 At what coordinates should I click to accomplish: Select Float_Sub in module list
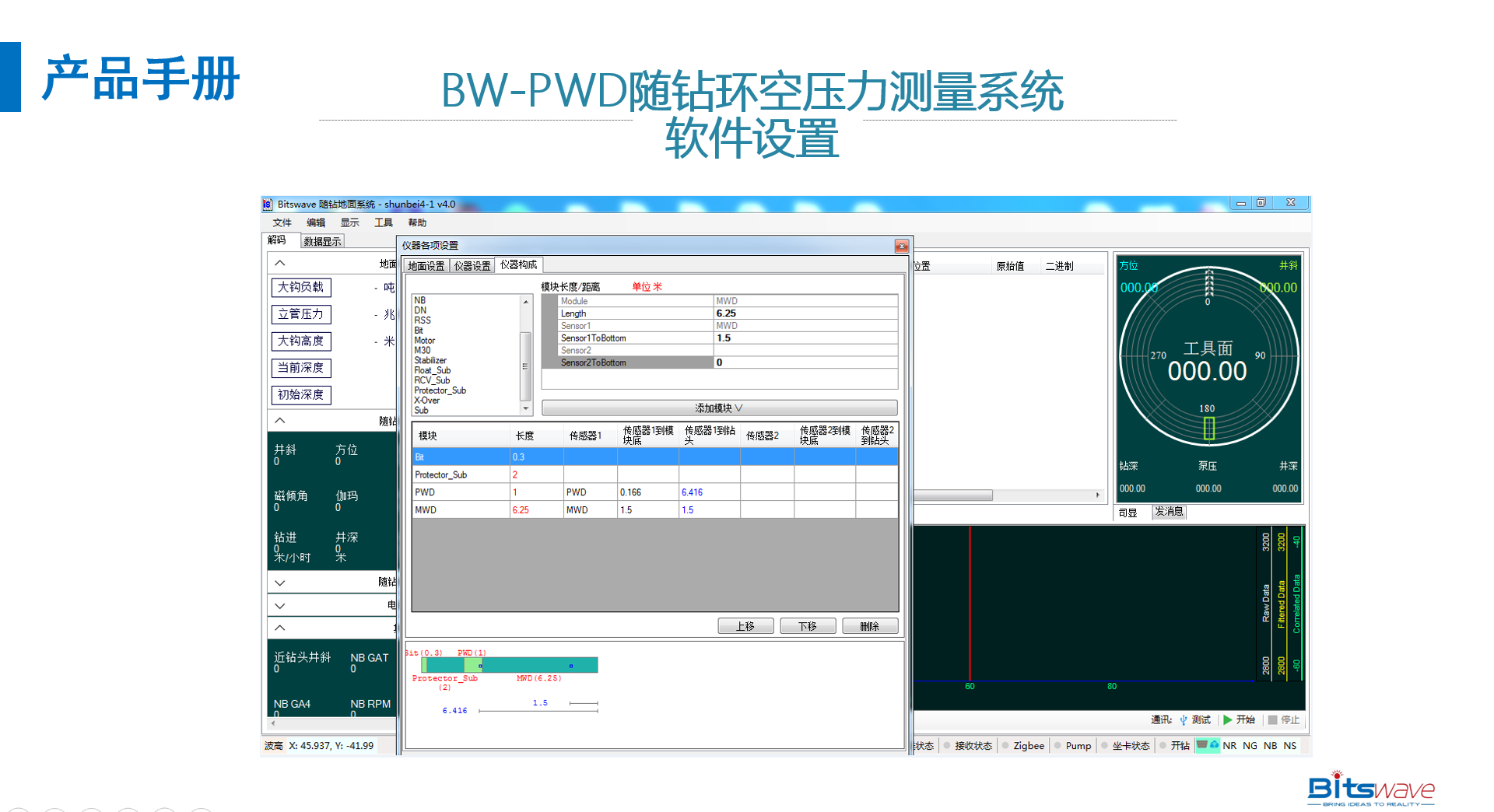433,371
